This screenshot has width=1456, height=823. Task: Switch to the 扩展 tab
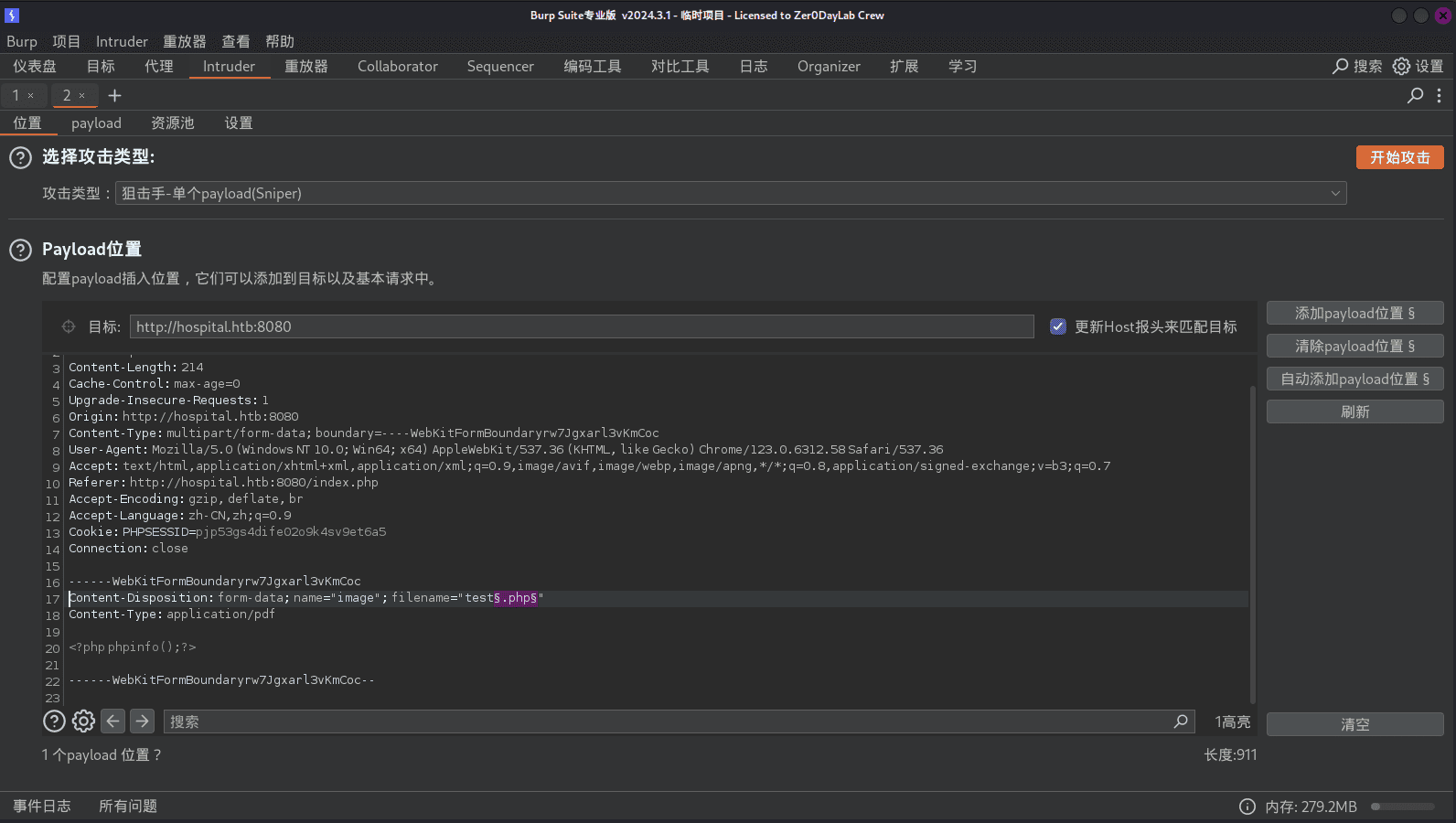905,66
